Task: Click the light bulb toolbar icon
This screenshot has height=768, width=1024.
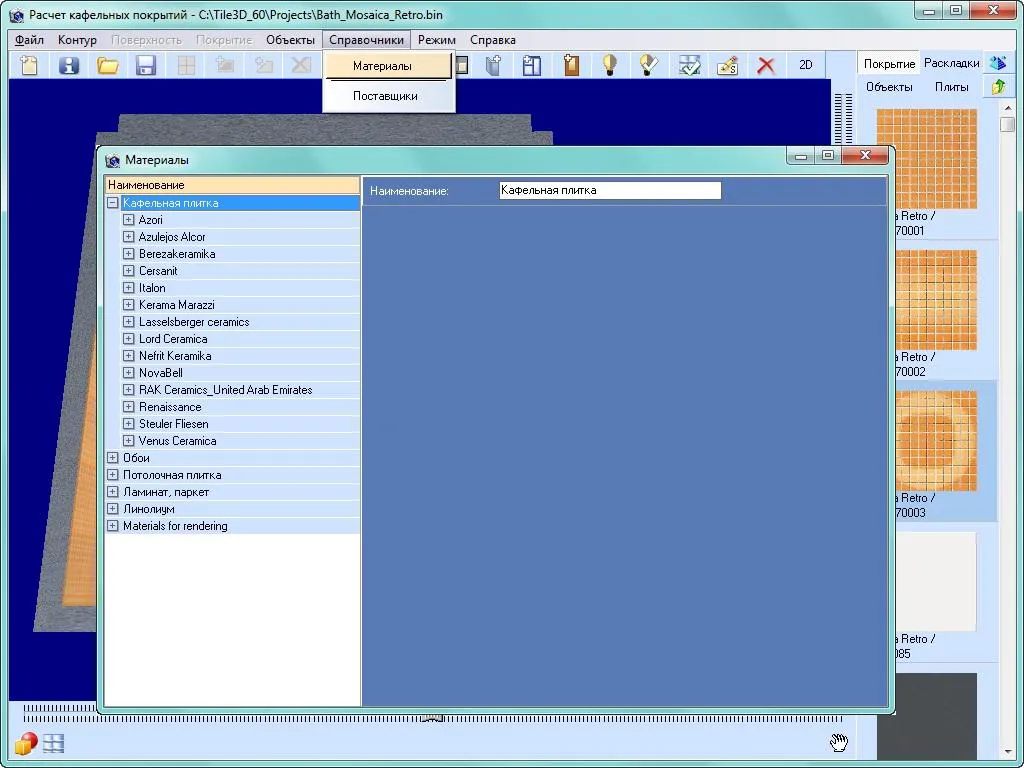Action: (x=609, y=65)
